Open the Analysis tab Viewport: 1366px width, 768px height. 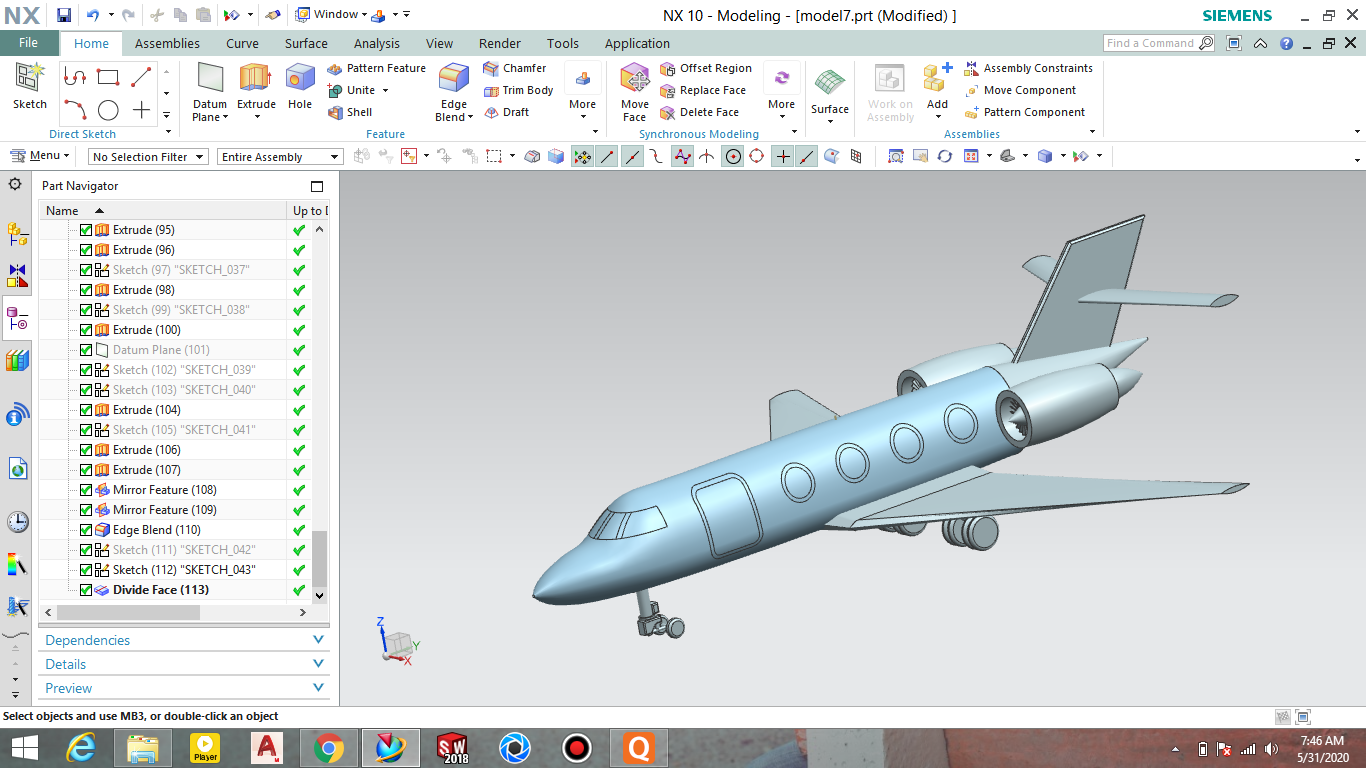coord(376,43)
